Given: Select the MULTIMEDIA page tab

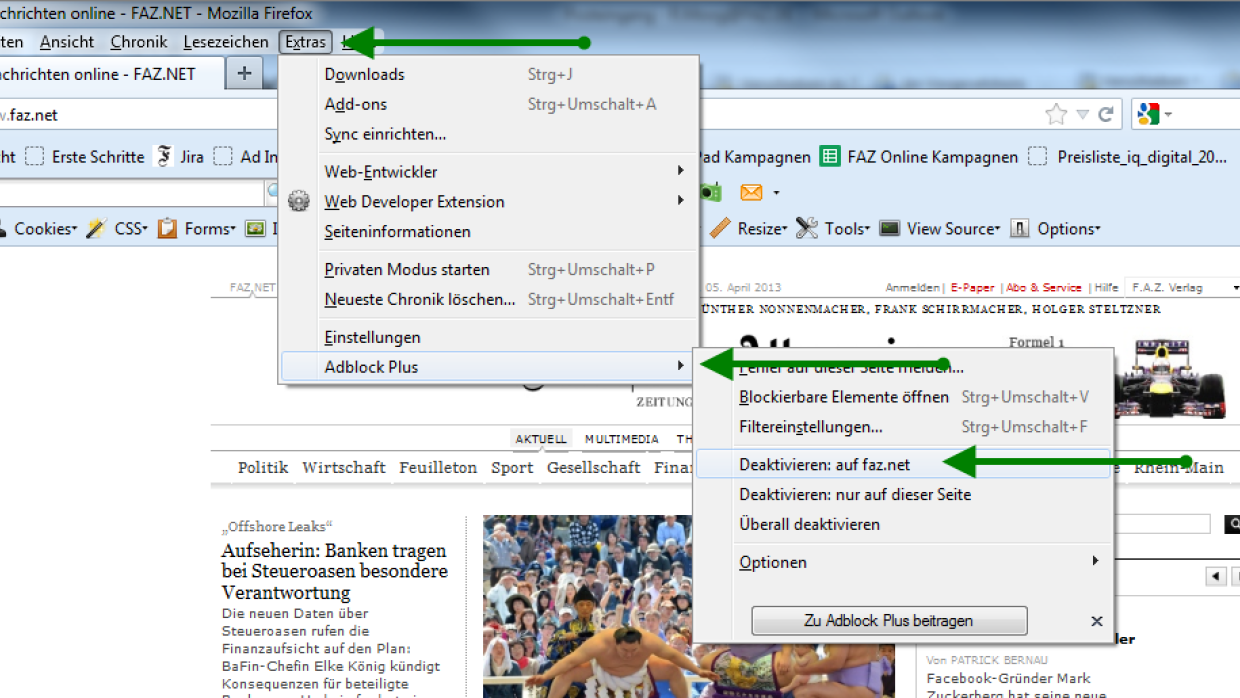Looking at the screenshot, I should pos(622,439).
